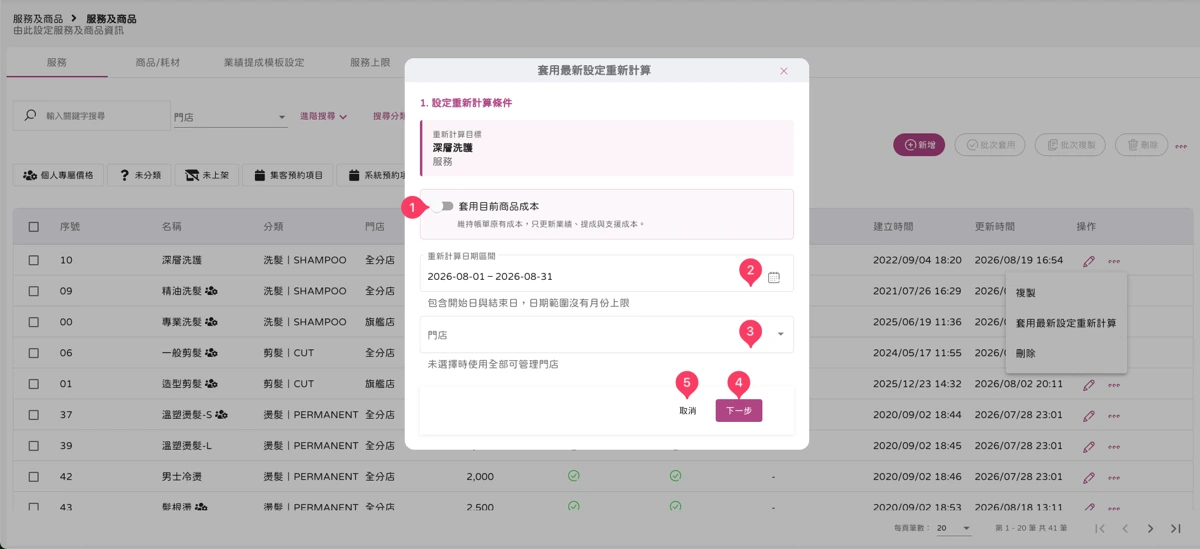
Task: Click the 服務及商品 breadcrumb link
Action: [38, 19]
